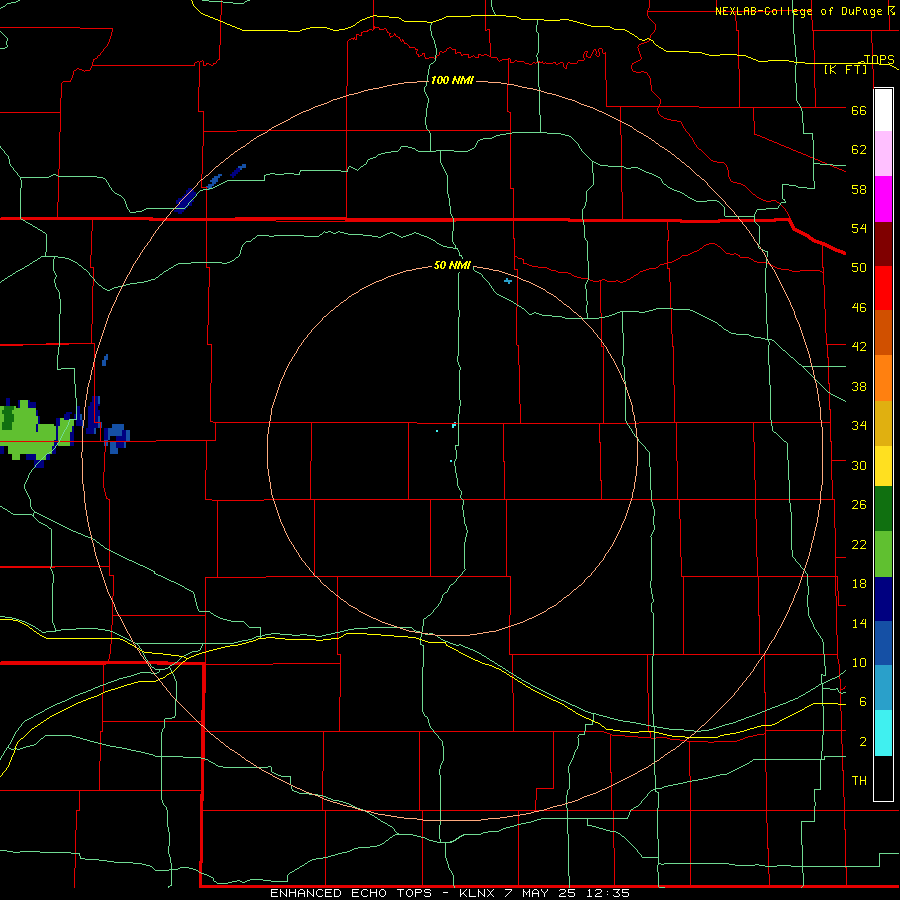Click the legend value "2"
Screen dimensions: 900x900
[863, 742]
